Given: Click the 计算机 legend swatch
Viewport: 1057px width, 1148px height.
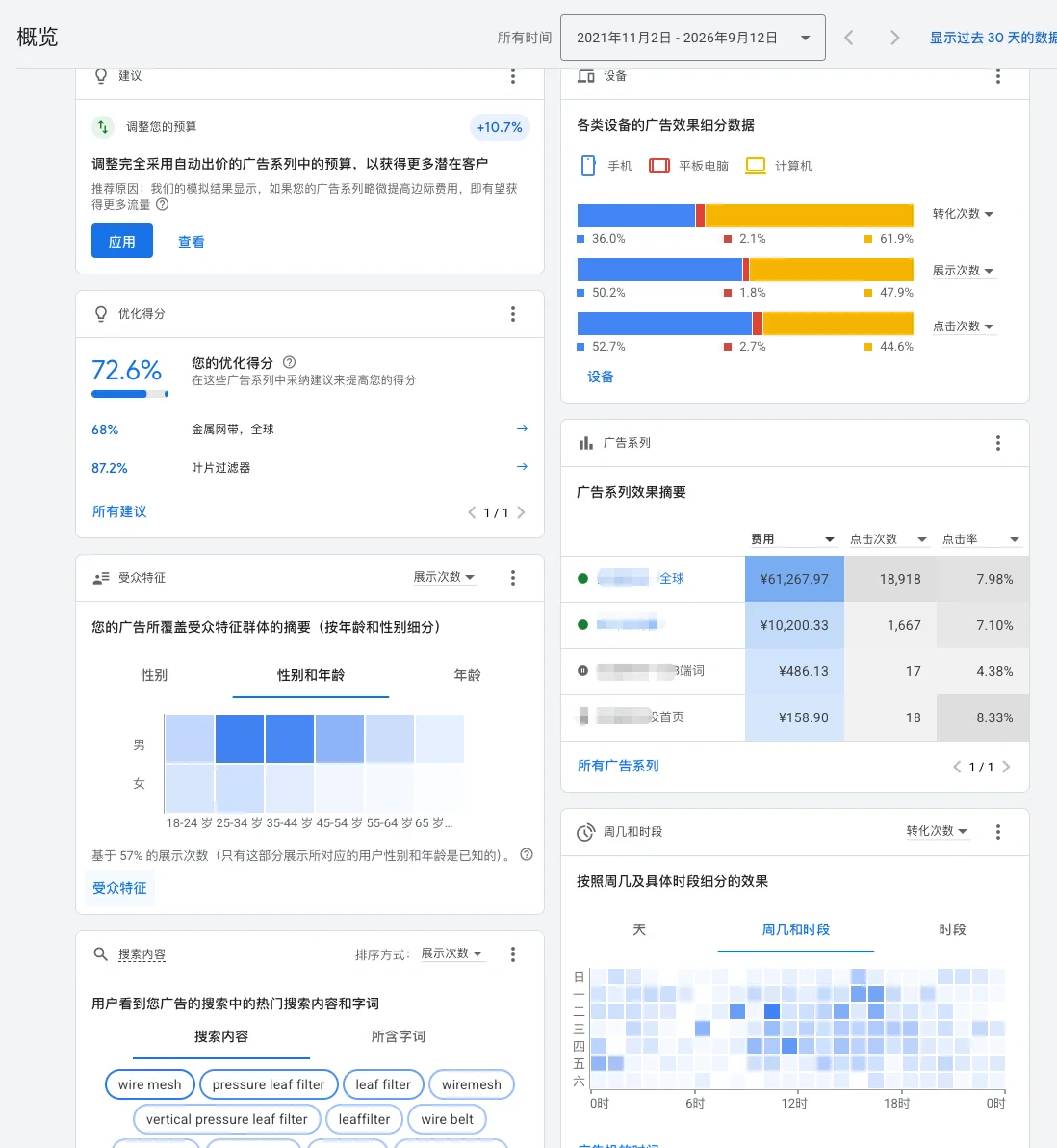Looking at the screenshot, I should pos(756,166).
